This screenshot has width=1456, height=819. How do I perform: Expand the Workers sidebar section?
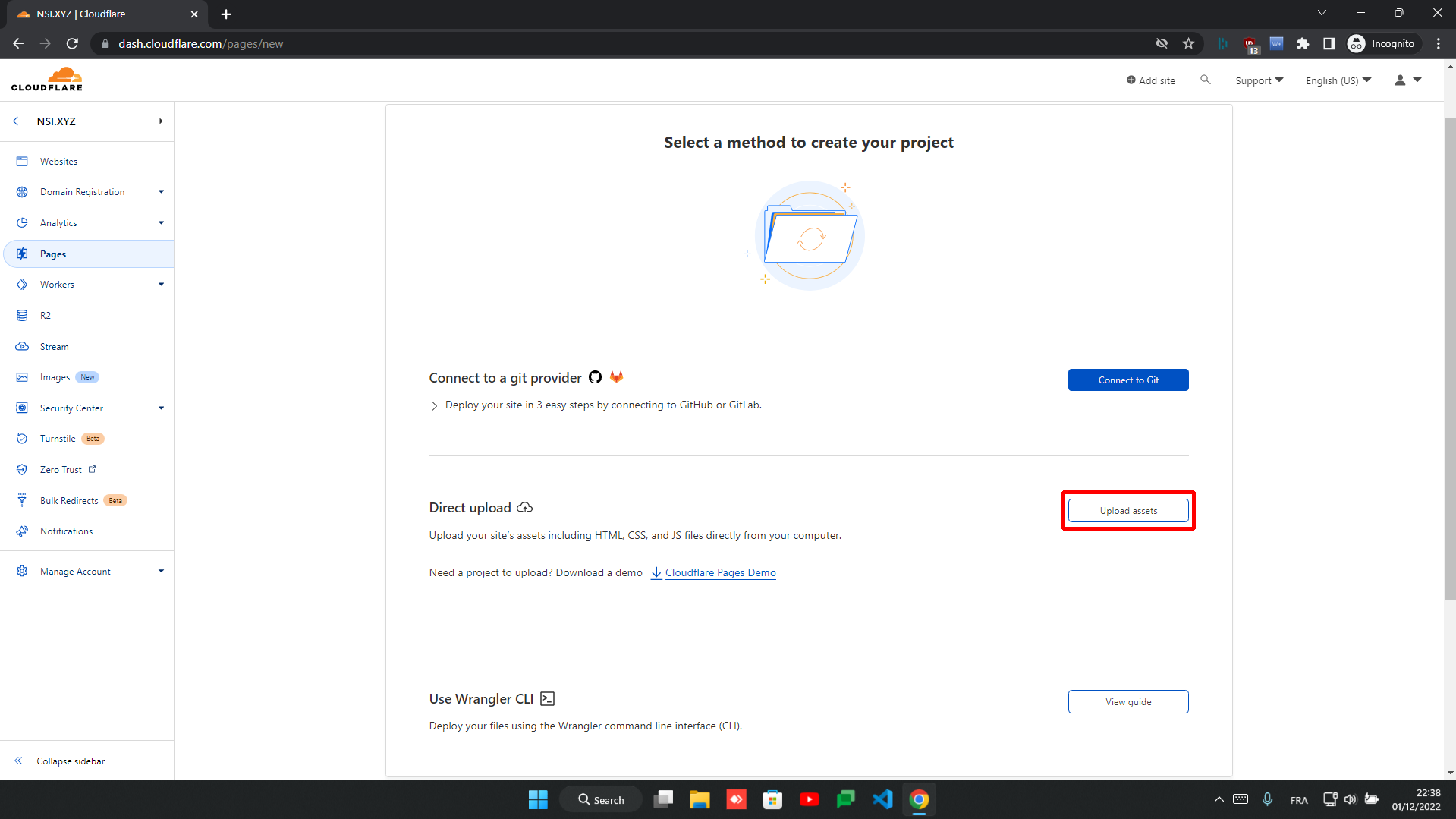55,284
